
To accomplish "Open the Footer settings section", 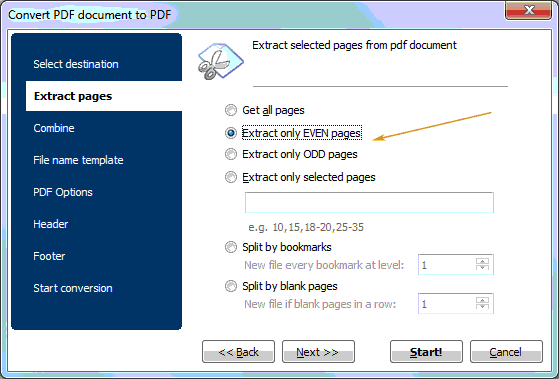I will [49, 256].
